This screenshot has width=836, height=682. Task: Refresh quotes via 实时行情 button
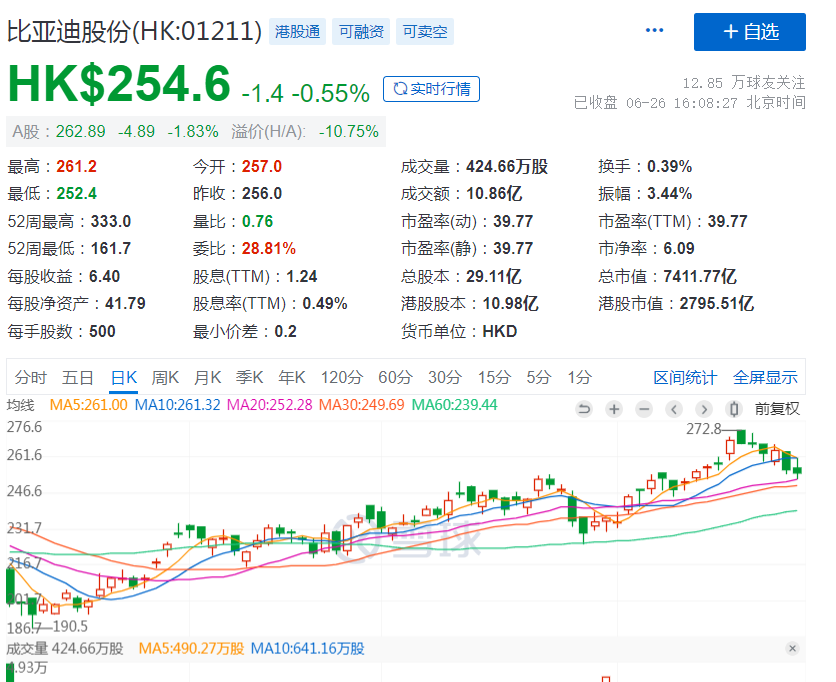point(431,89)
